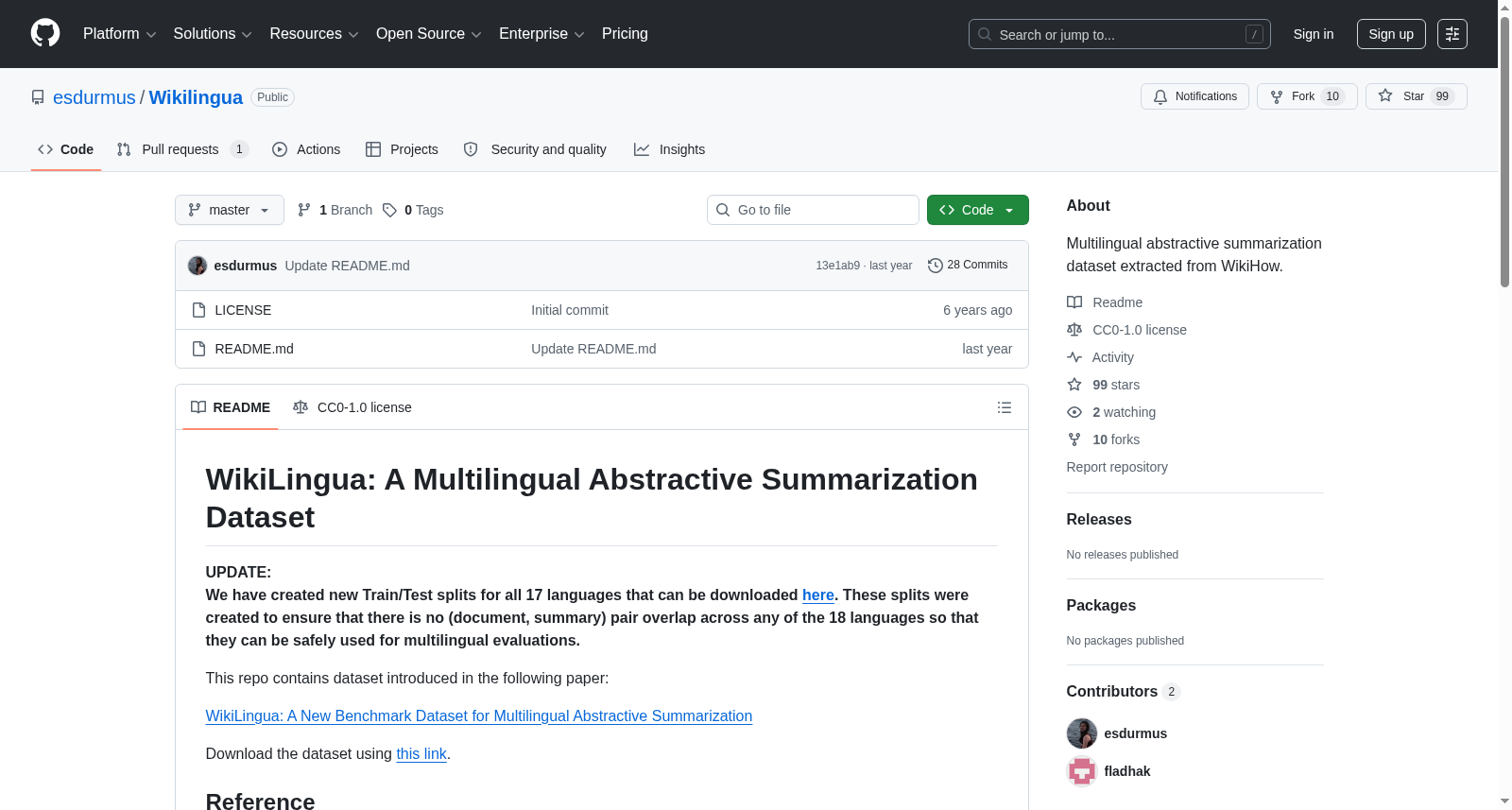Click the LICENSE file icon
The image size is (1512, 810).
[x=198, y=310]
